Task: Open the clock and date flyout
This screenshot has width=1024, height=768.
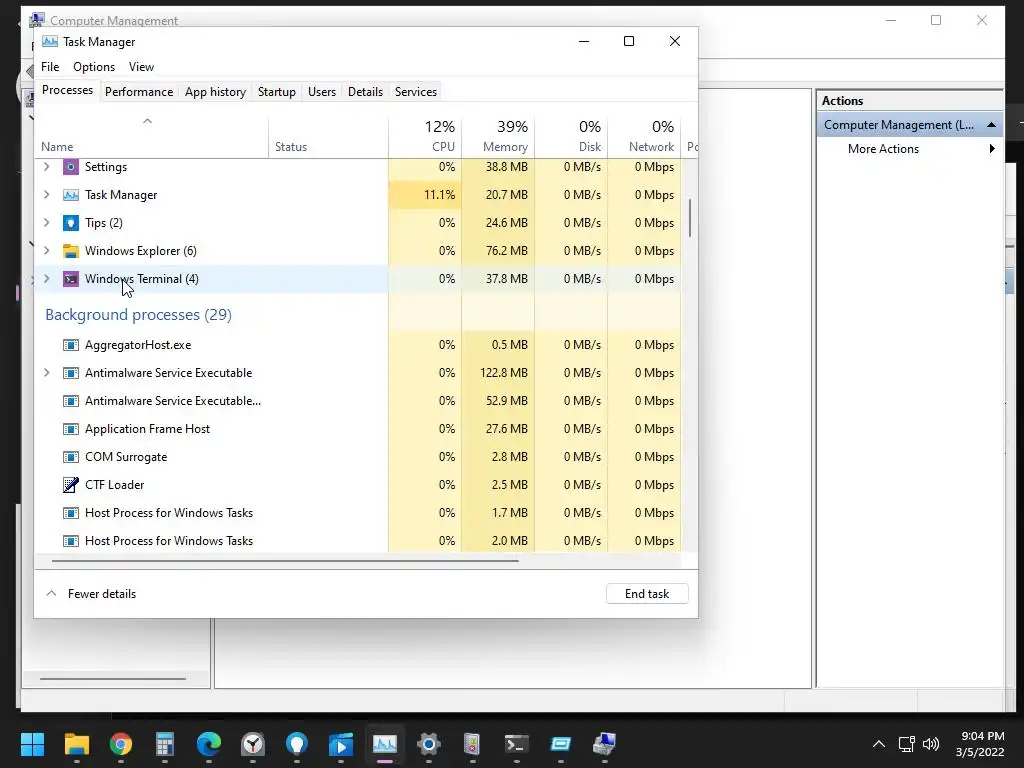Action: pos(980,744)
